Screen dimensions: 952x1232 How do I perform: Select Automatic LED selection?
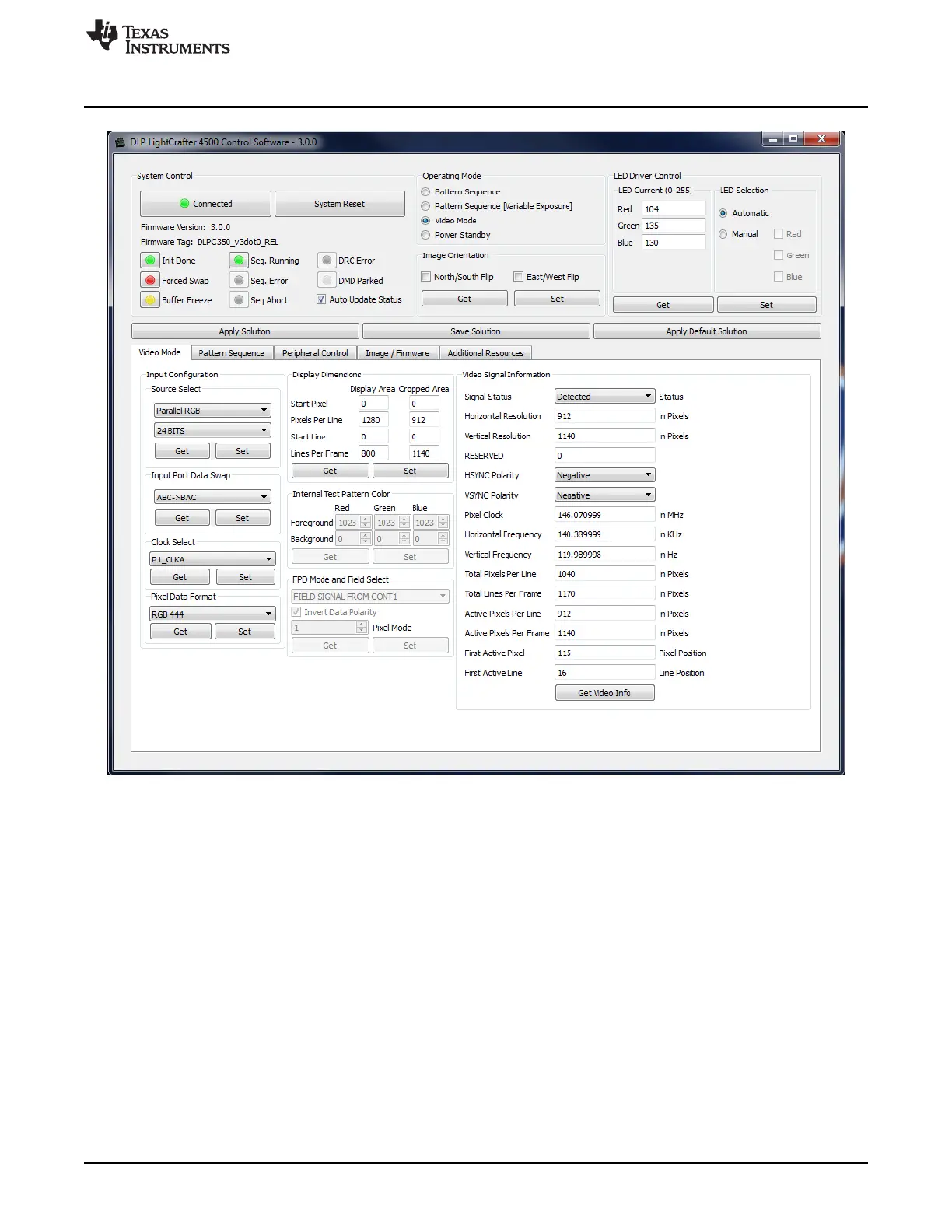coord(723,213)
